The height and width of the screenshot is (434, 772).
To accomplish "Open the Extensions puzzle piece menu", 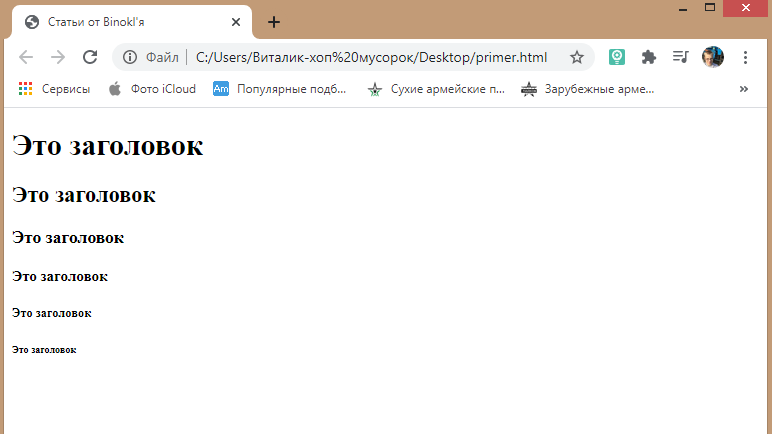I will [x=649, y=57].
